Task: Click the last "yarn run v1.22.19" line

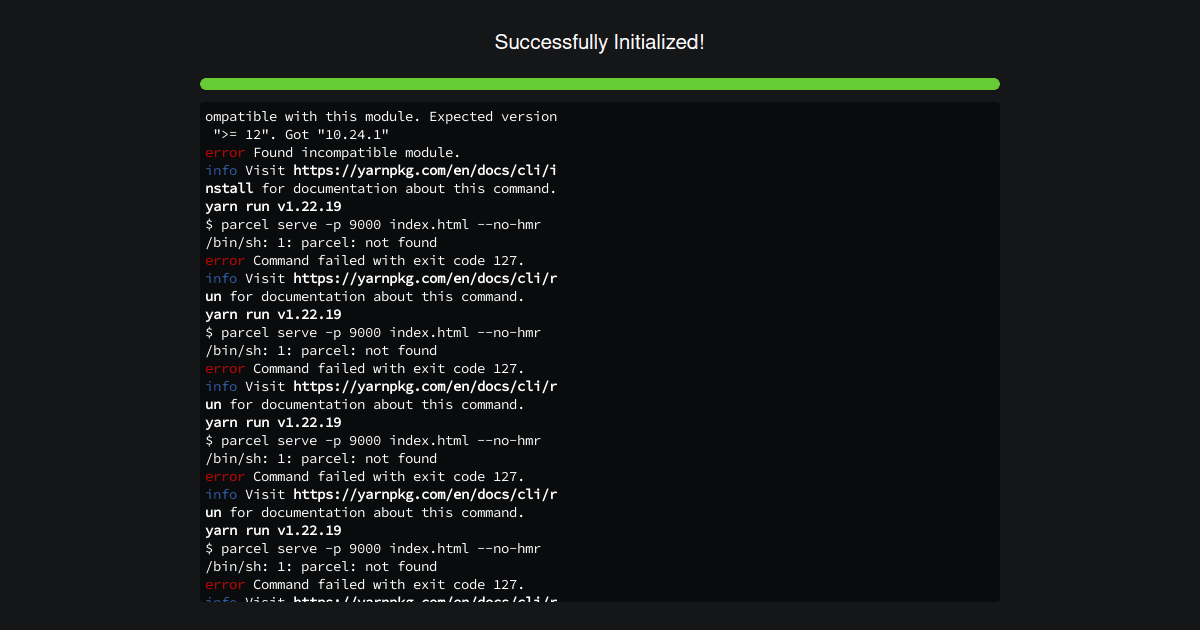Action: point(273,530)
